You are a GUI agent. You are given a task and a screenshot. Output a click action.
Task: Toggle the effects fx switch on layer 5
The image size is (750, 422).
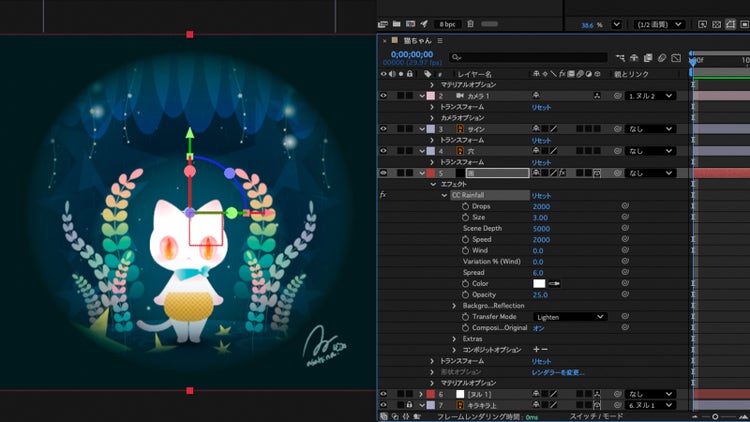coord(562,173)
